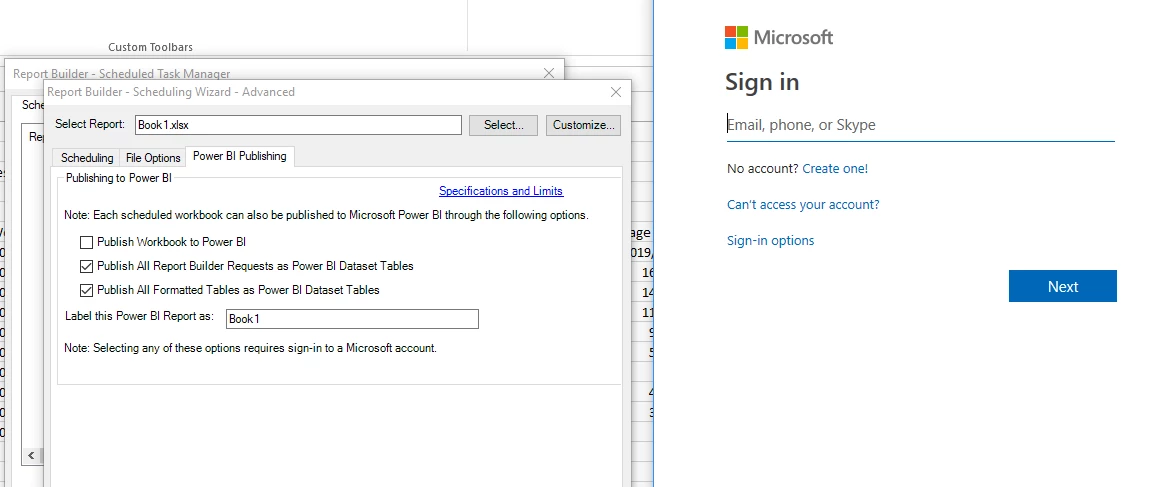Screen dimensions: 1166x487
Task: Enable Publish Workbook to Power BI checkbox
Action: pos(86,242)
